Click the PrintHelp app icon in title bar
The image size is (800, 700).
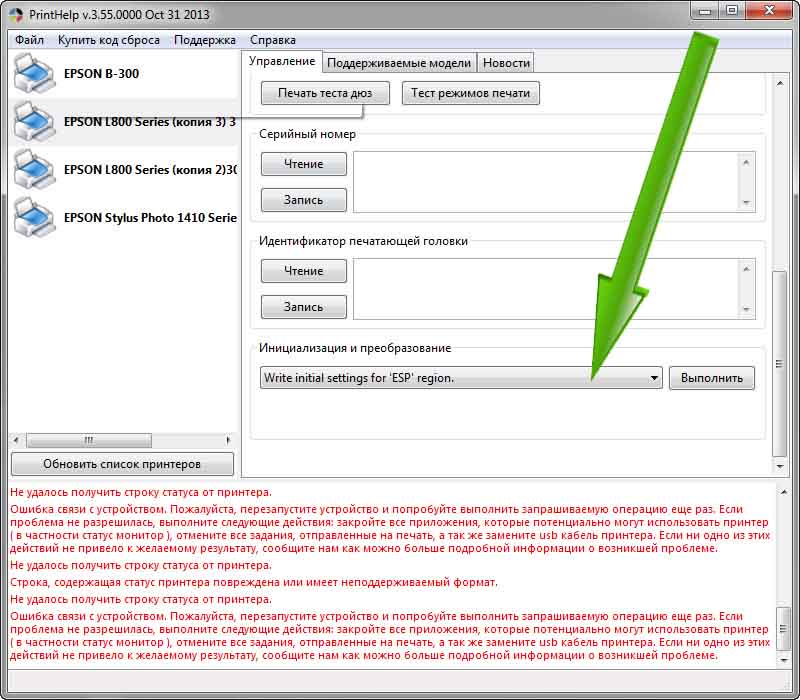pyautogui.click(x=16, y=14)
